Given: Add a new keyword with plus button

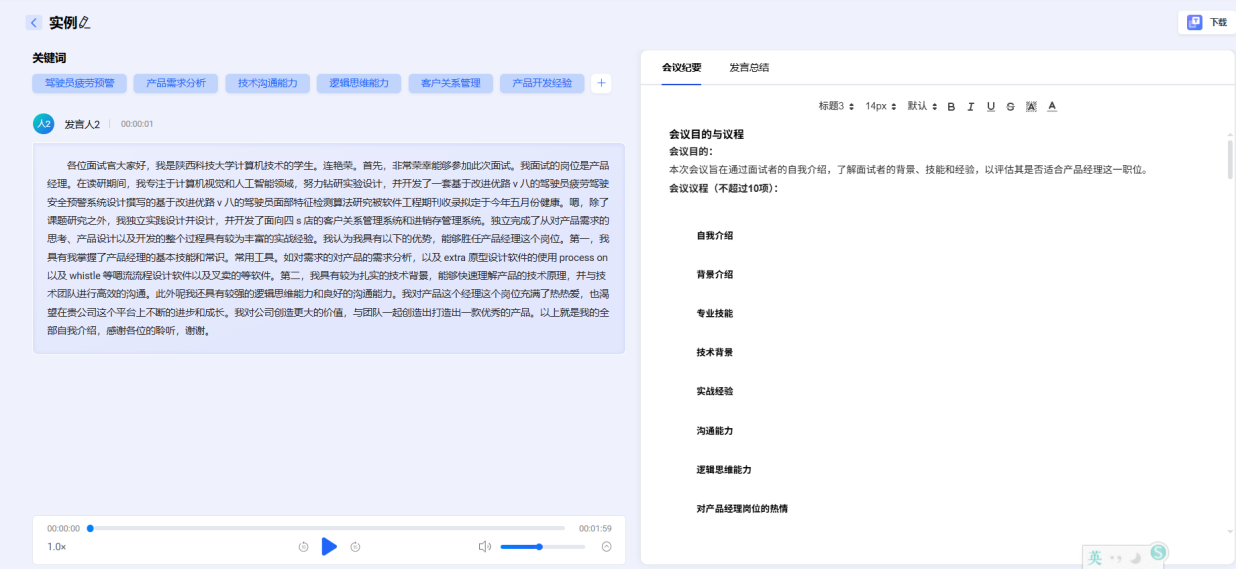Looking at the screenshot, I should [x=601, y=83].
